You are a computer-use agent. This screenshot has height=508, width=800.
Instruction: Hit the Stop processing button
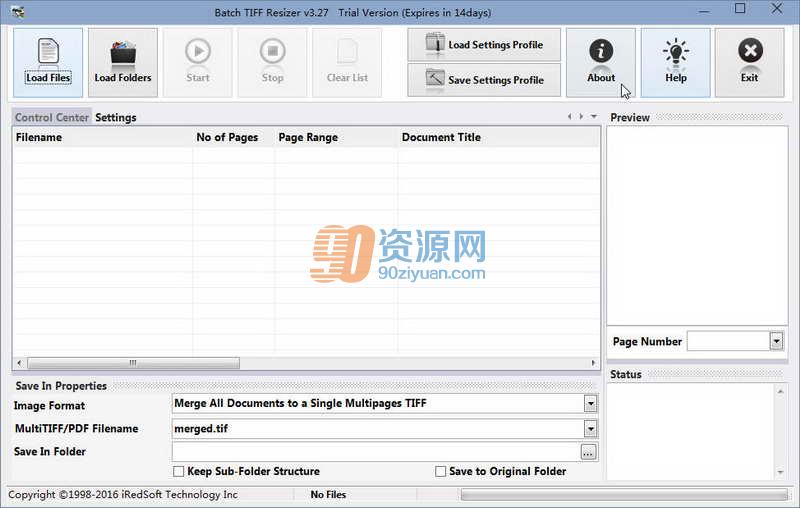click(272, 62)
